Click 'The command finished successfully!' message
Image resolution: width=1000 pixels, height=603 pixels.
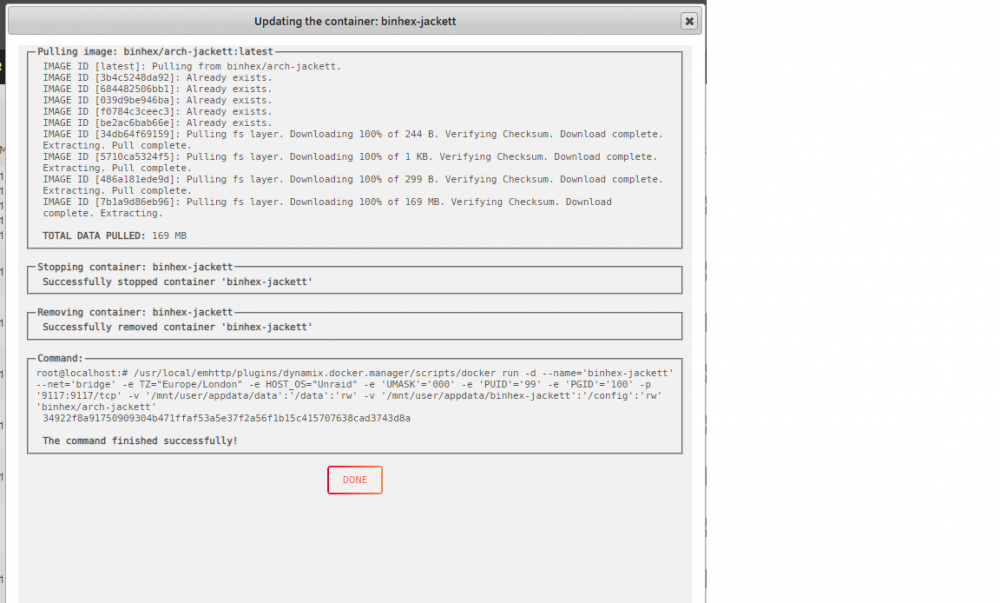click(x=140, y=441)
